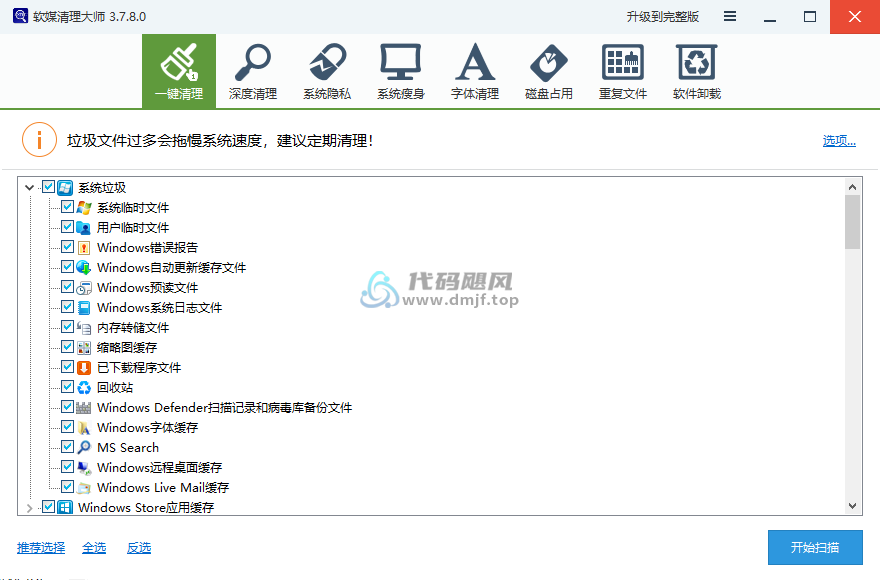
Task: Click the Windows预读文件 icon
Action: pyautogui.click(x=84, y=288)
